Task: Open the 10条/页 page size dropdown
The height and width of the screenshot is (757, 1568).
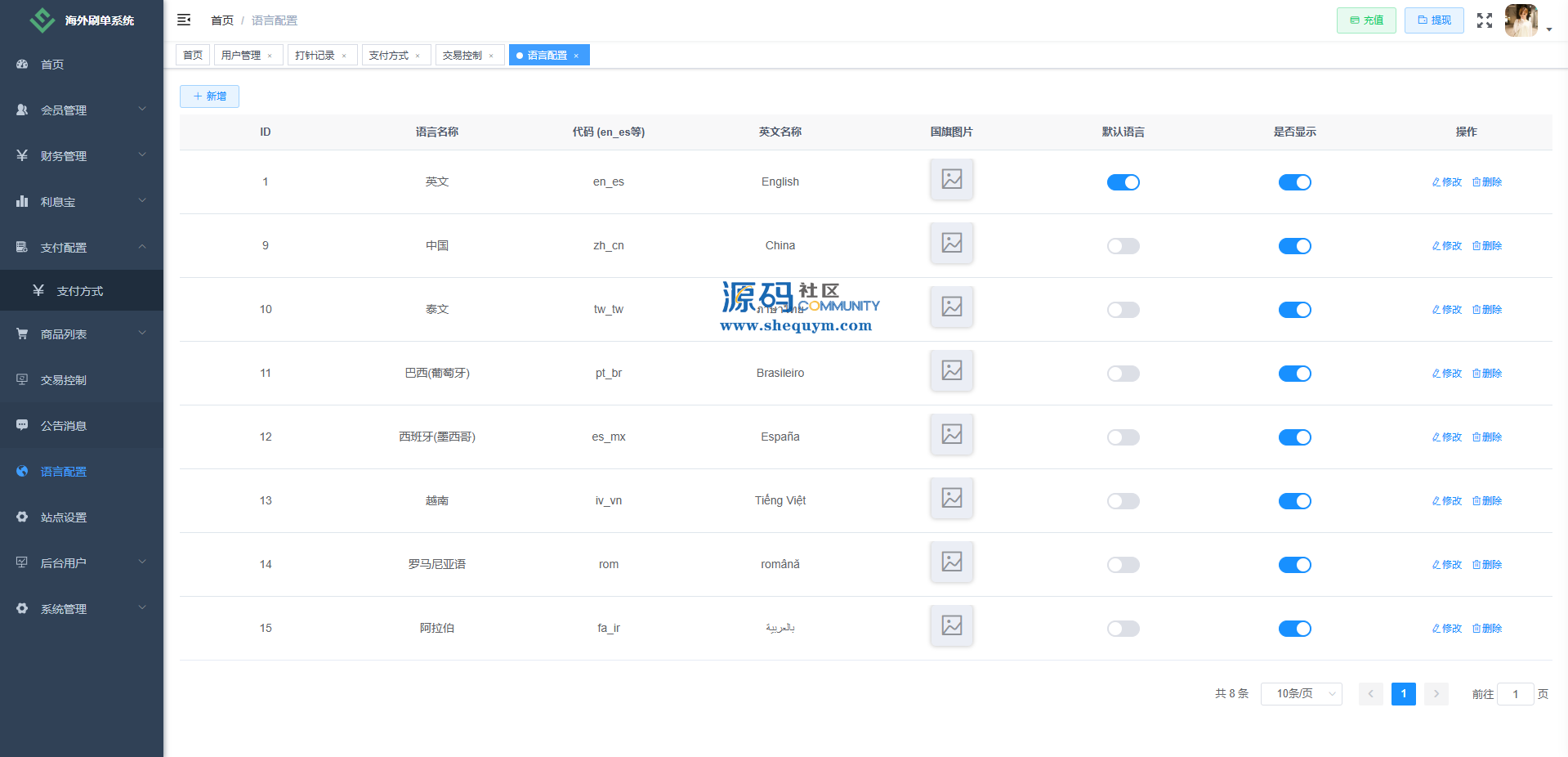Action: click(x=1301, y=694)
